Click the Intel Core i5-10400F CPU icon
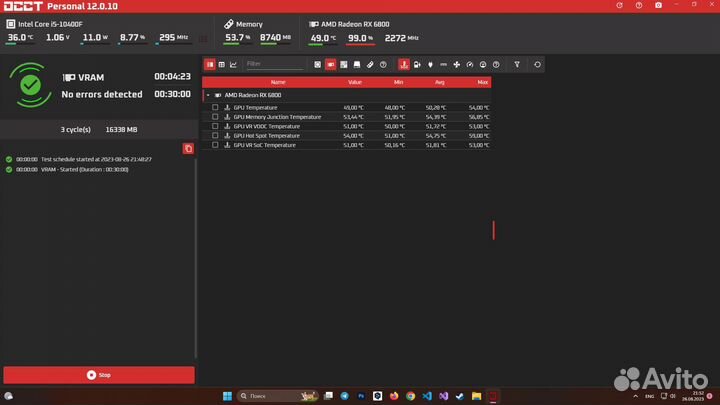Viewport: 720px width, 405px height. click(x=11, y=24)
